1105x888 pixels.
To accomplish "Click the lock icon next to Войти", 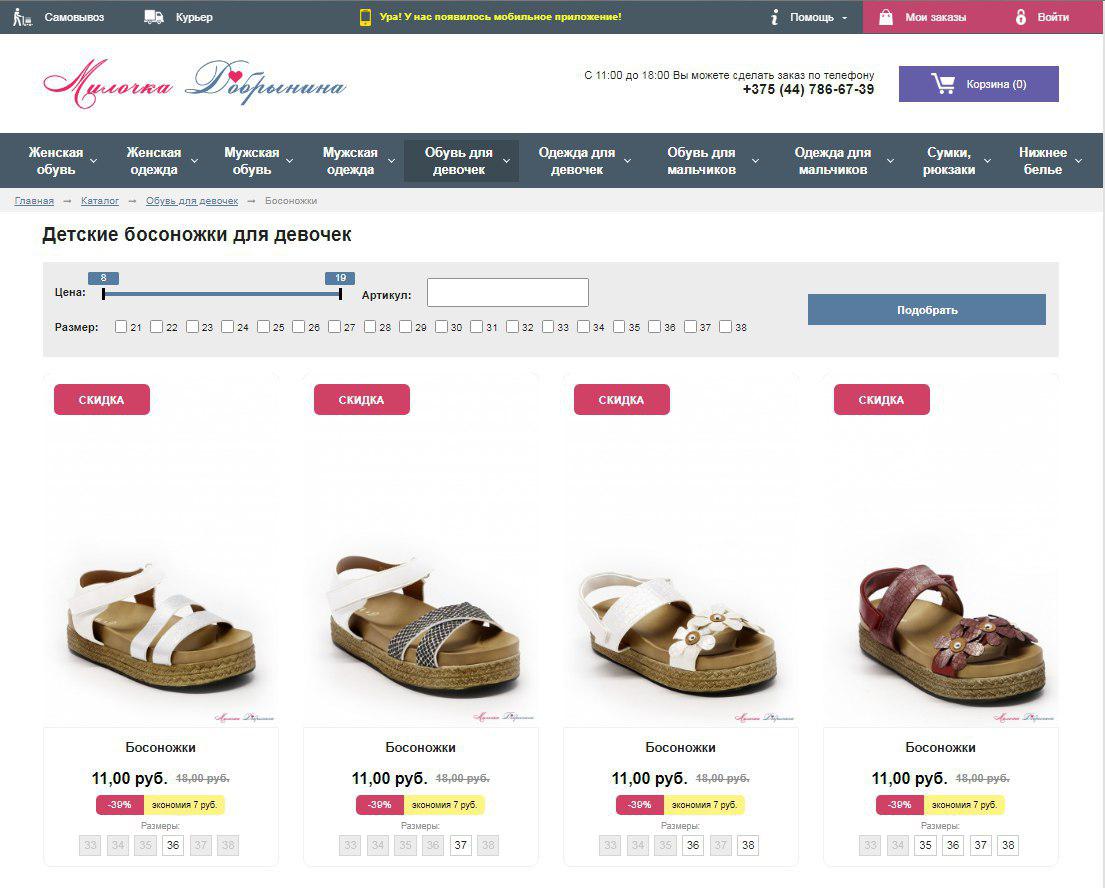I will (1020, 17).
